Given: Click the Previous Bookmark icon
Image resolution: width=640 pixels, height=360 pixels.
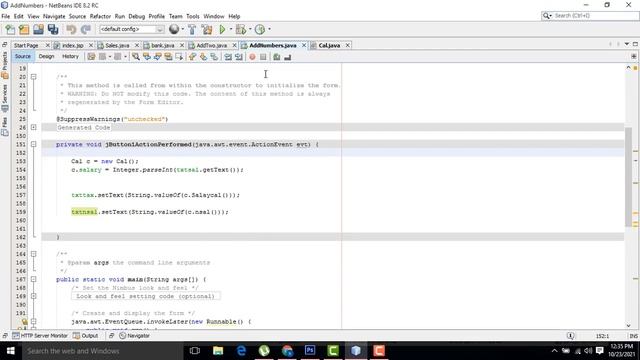Looking at the screenshot, I should tap(192, 57).
